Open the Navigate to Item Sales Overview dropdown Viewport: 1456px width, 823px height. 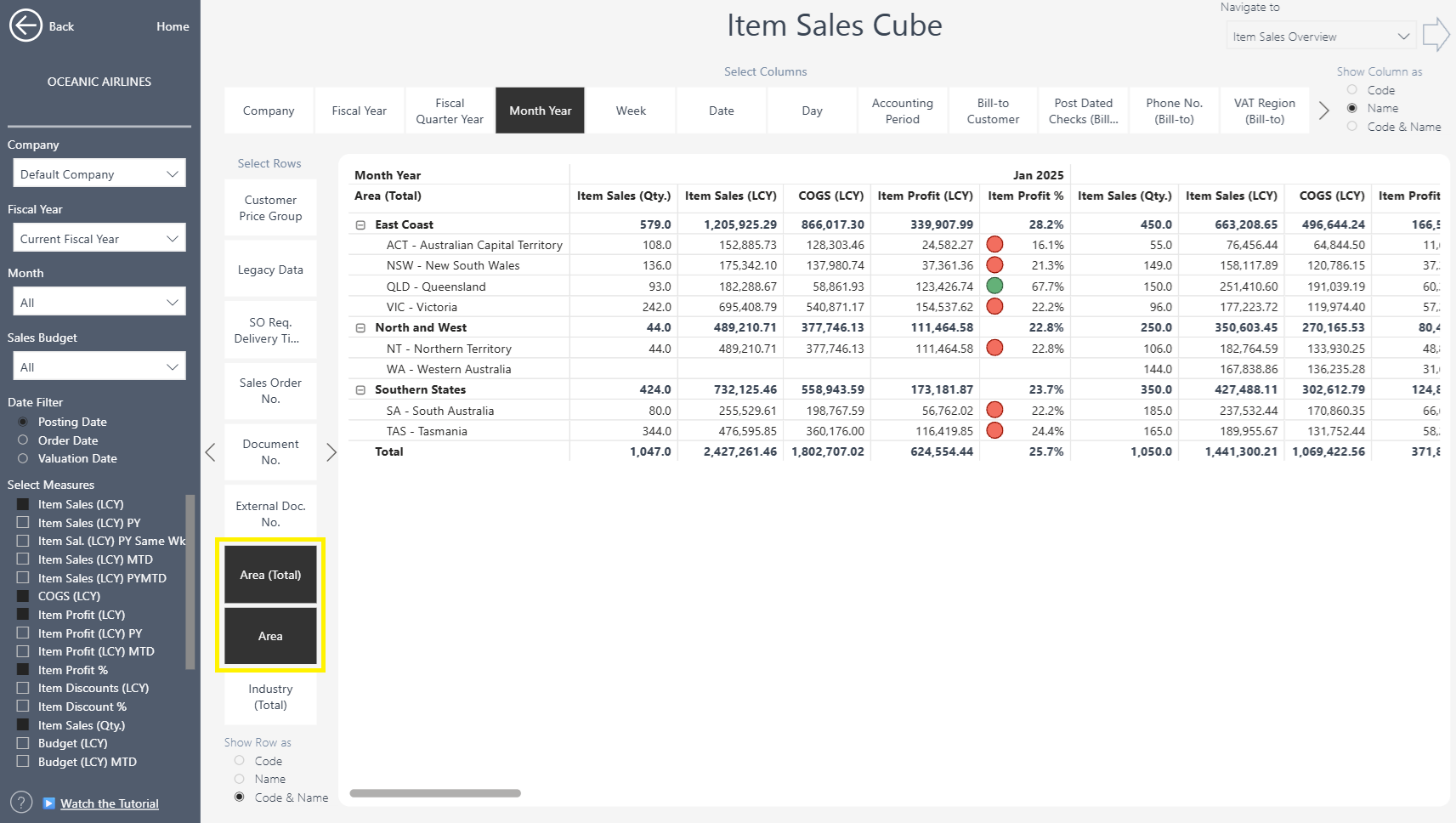[x=1320, y=37]
